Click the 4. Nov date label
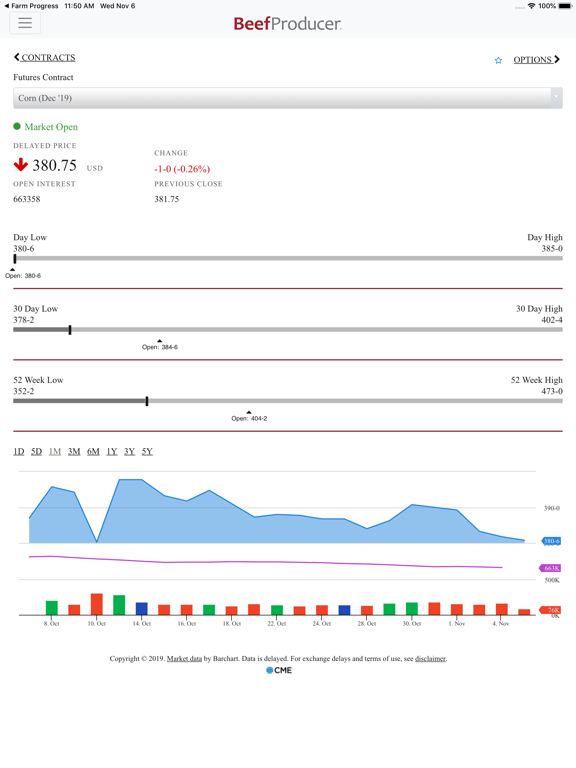Screen dimensions: 576x768 click(501, 624)
